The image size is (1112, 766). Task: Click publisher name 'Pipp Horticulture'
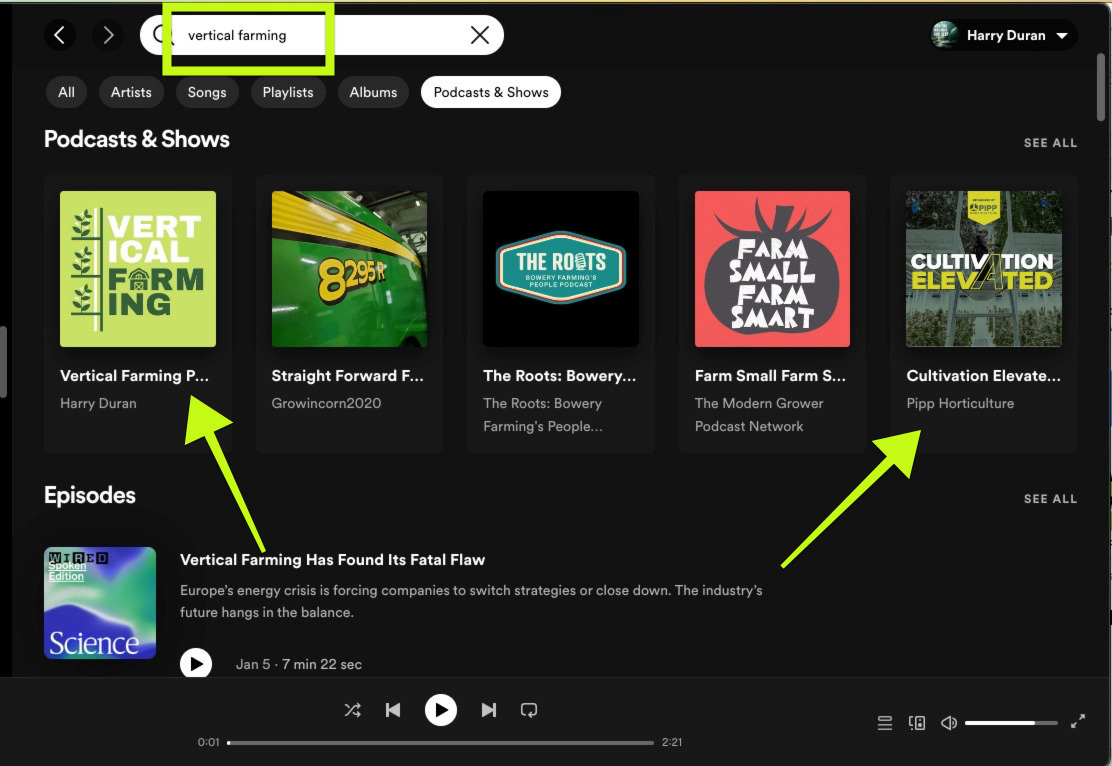[960, 403]
